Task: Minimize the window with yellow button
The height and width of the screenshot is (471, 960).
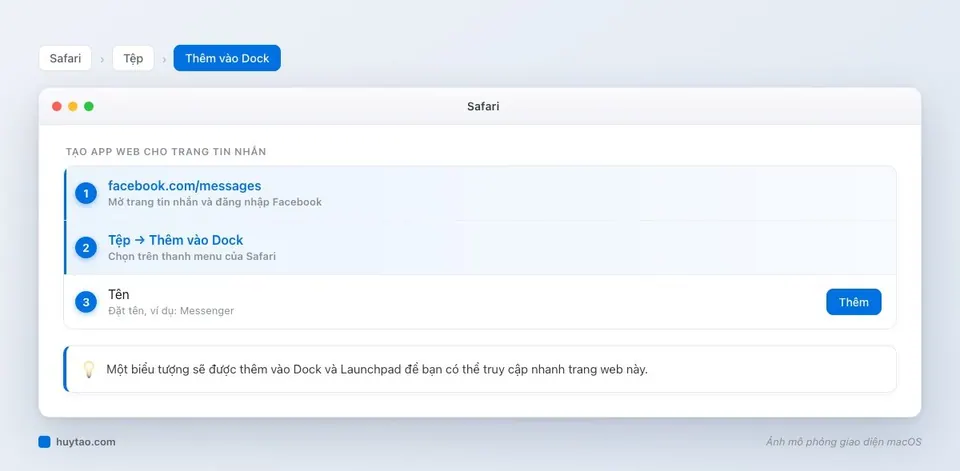Action: (x=73, y=107)
